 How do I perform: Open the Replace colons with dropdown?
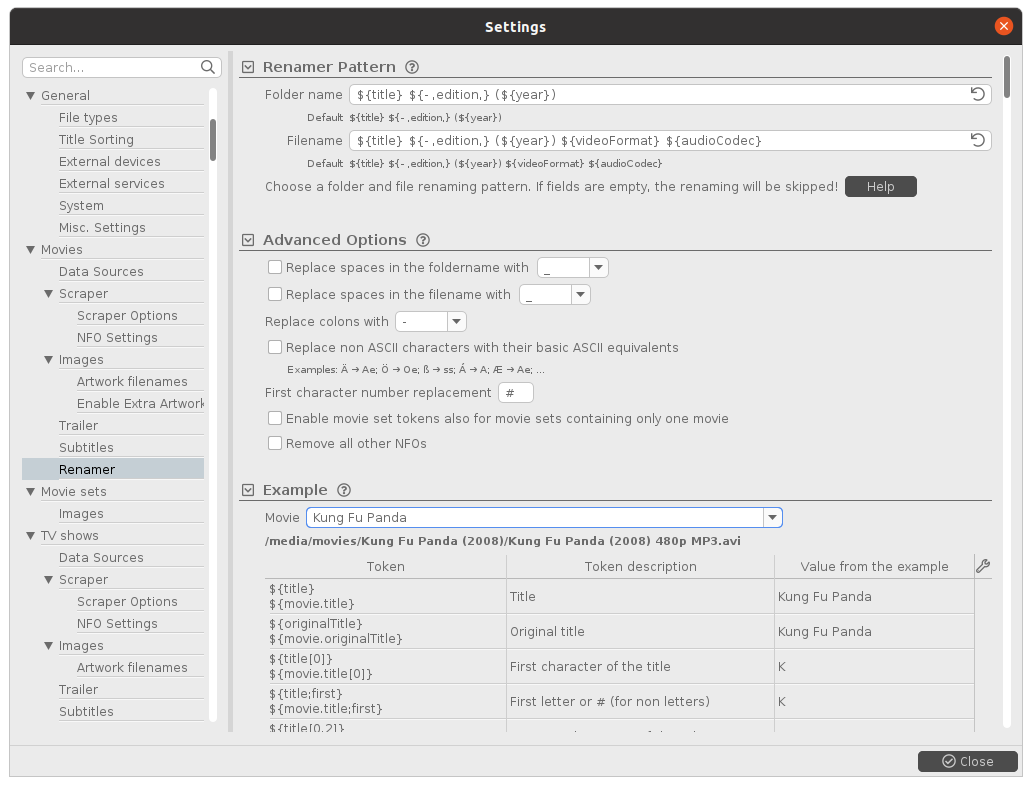coord(456,322)
